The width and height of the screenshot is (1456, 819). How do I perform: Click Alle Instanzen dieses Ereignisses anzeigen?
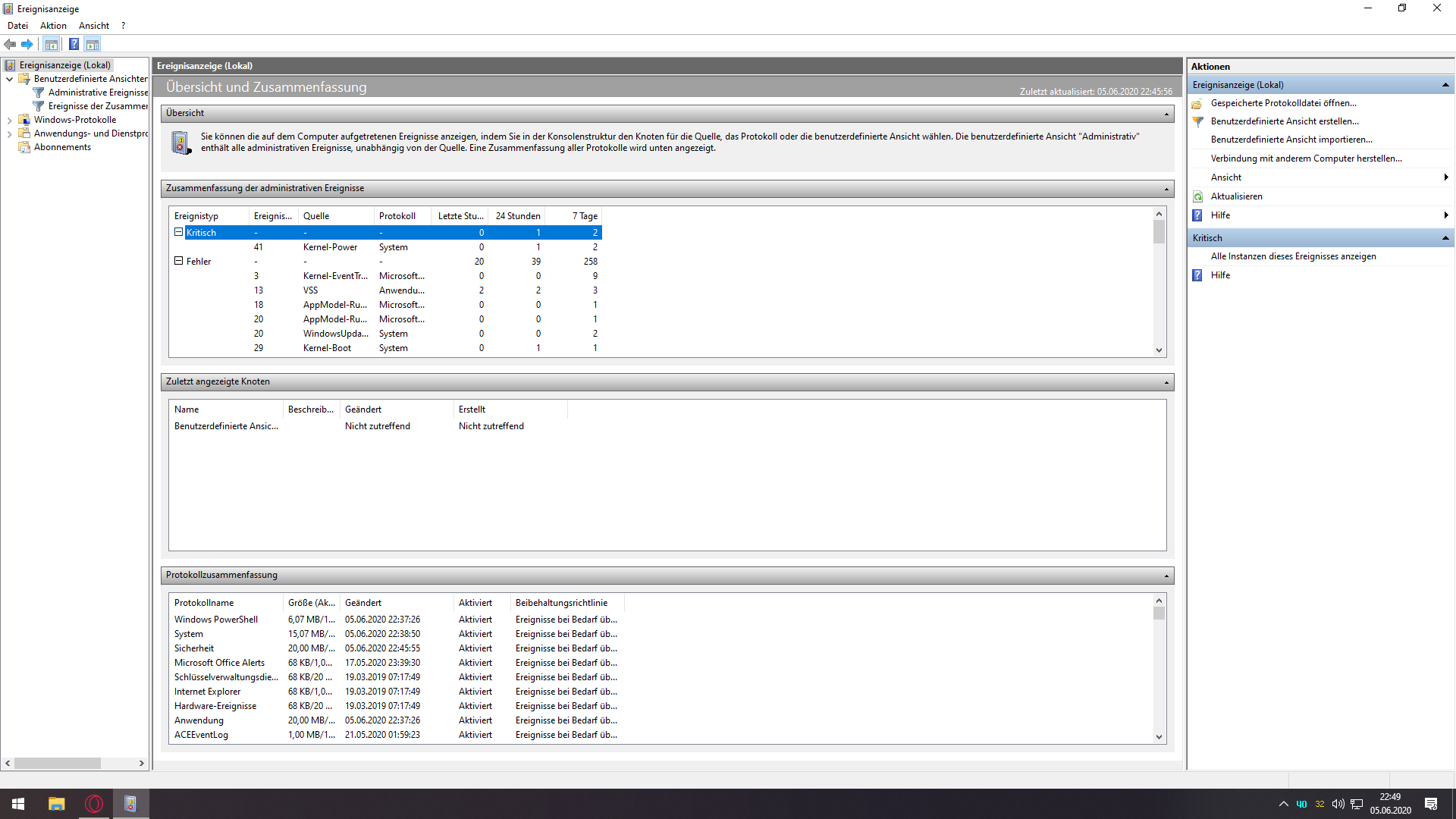click(x=1293, y=256)
